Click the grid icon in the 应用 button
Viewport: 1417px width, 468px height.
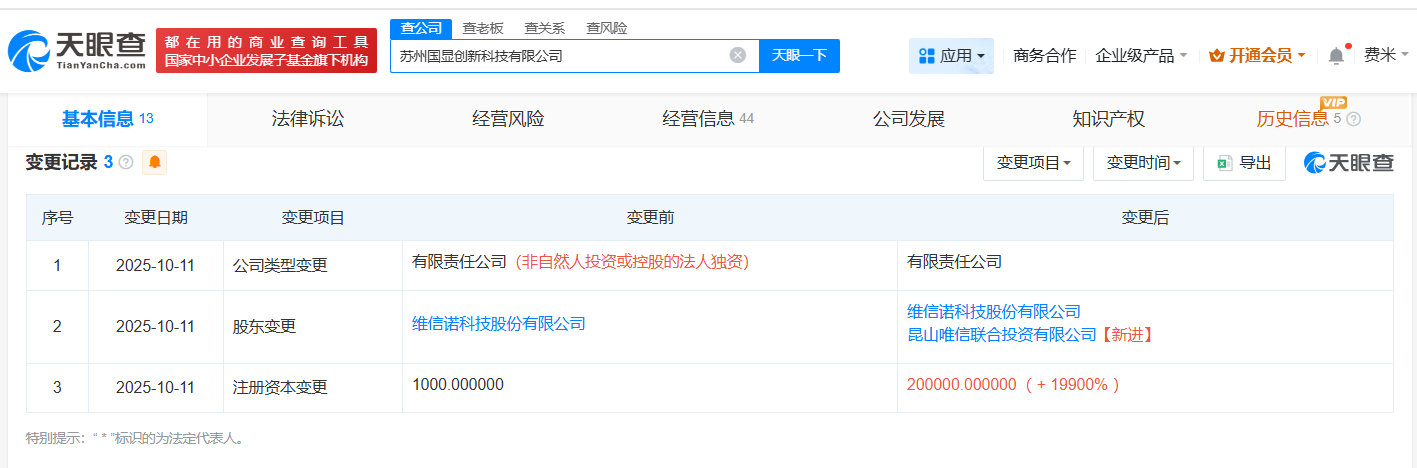click(x=926, y=56)
